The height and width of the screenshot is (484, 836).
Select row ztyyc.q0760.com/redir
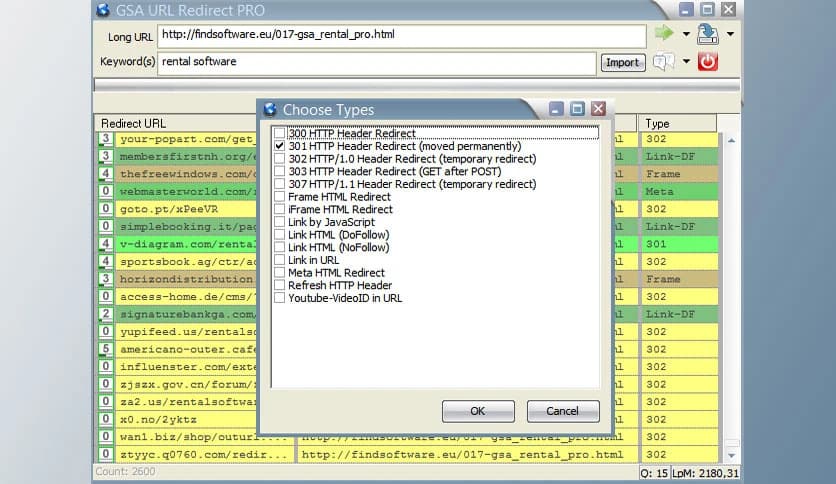pos(204,455)
